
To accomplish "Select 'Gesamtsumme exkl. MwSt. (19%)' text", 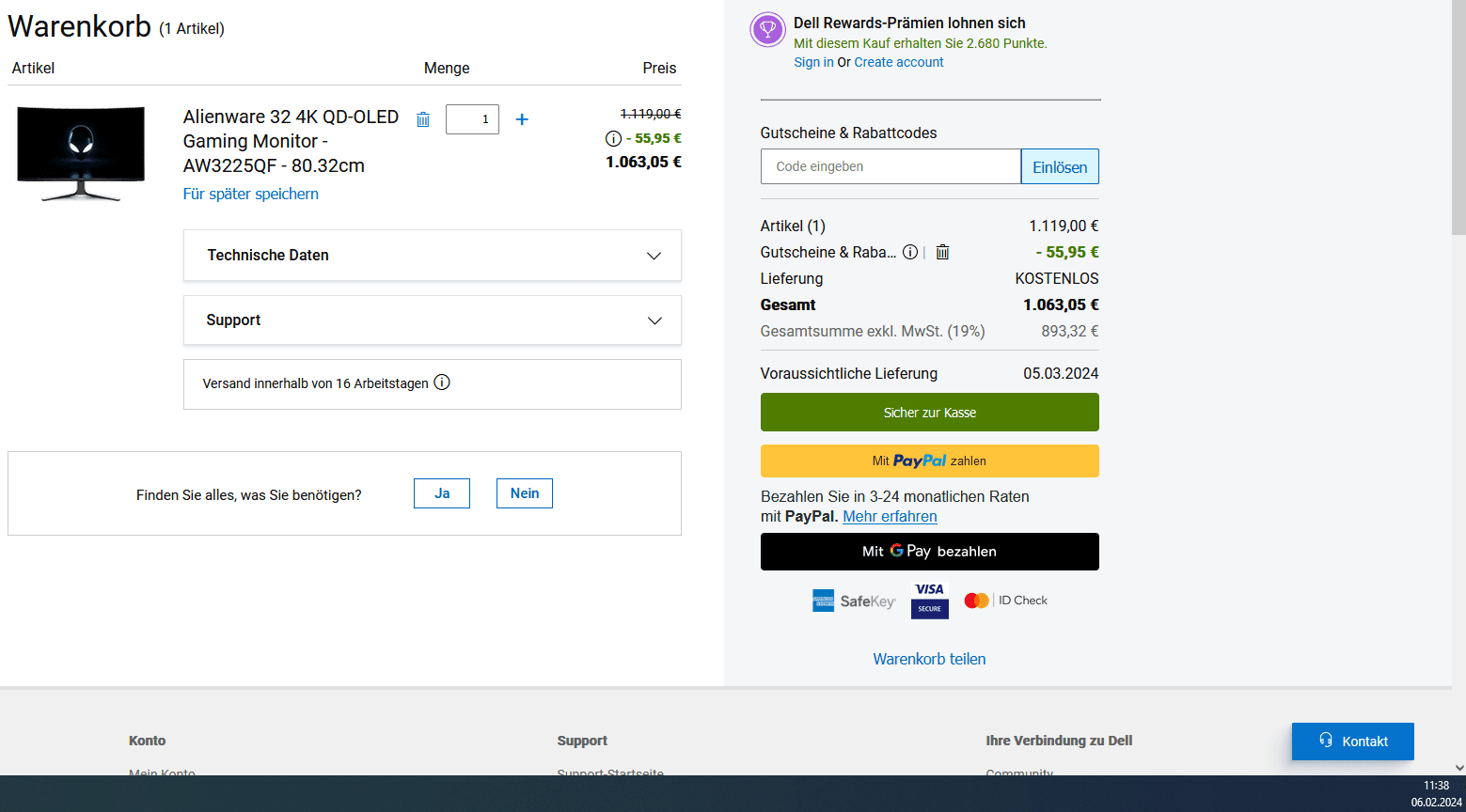I will point(873,331).
